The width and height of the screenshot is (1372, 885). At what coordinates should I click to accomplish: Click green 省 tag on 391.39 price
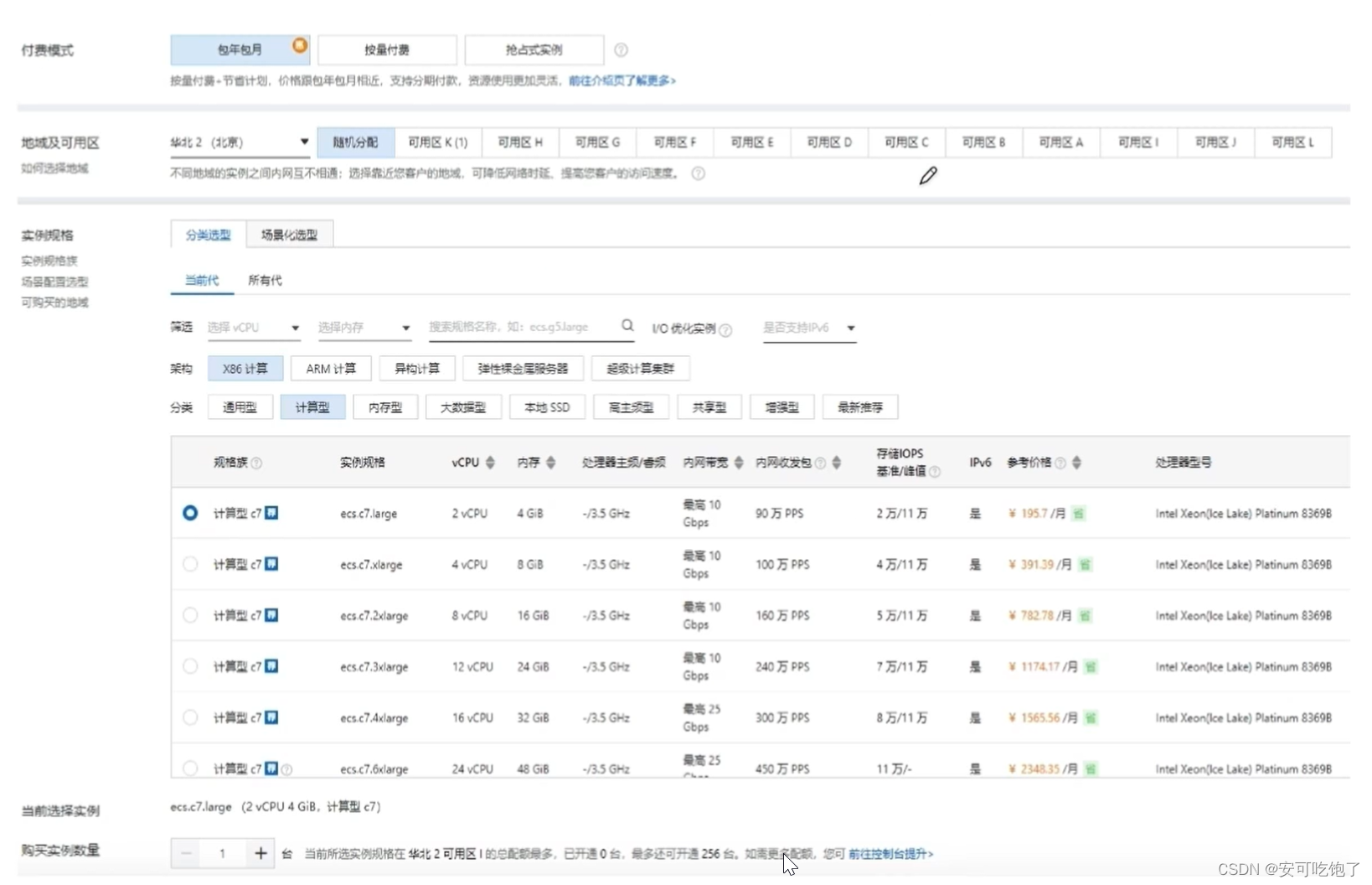1085,565
